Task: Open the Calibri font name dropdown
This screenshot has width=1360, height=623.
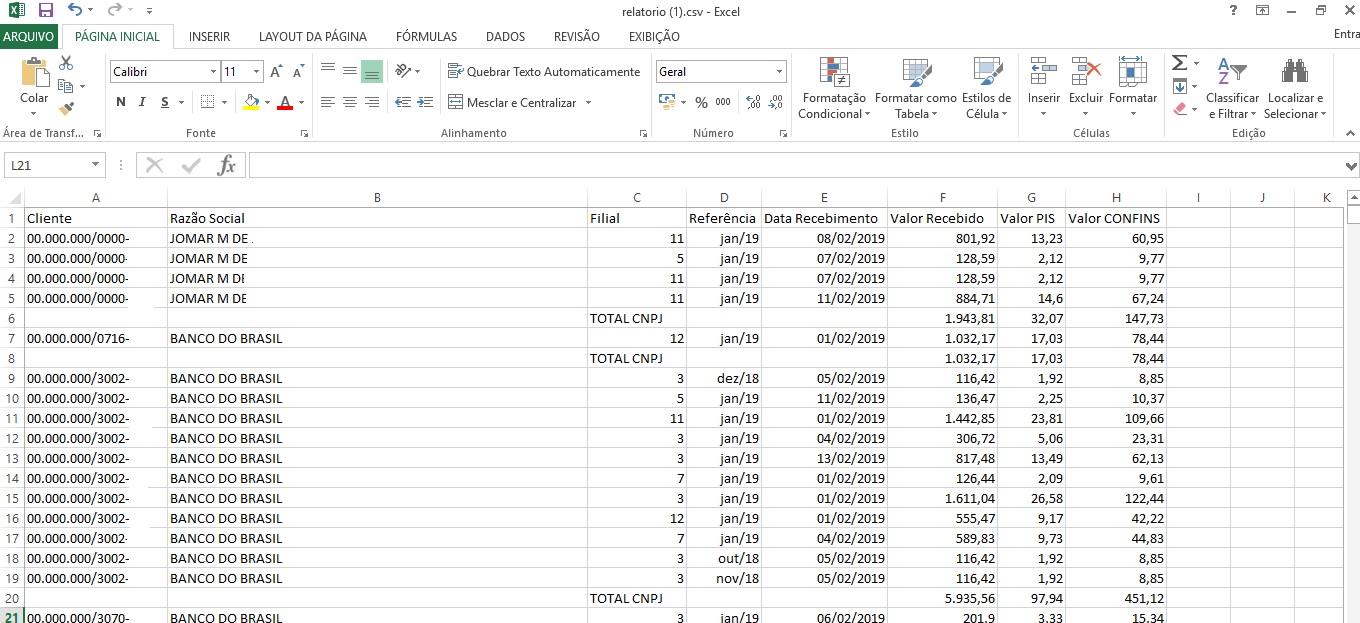Action: 213,72
